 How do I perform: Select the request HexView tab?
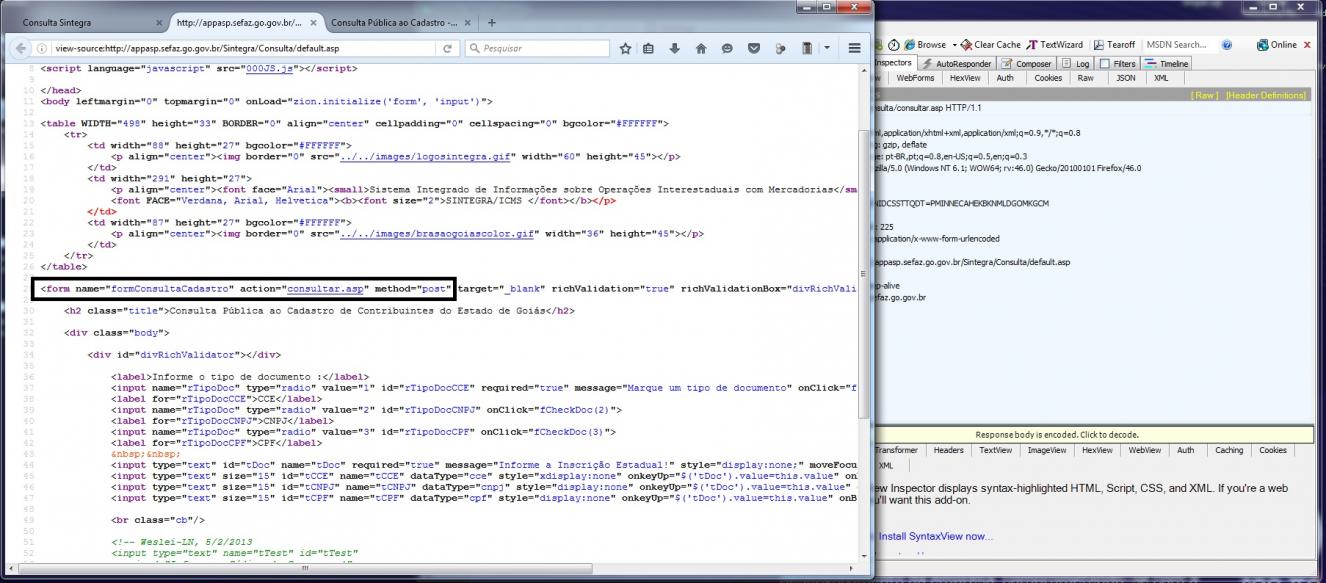(x=965, y=78)
